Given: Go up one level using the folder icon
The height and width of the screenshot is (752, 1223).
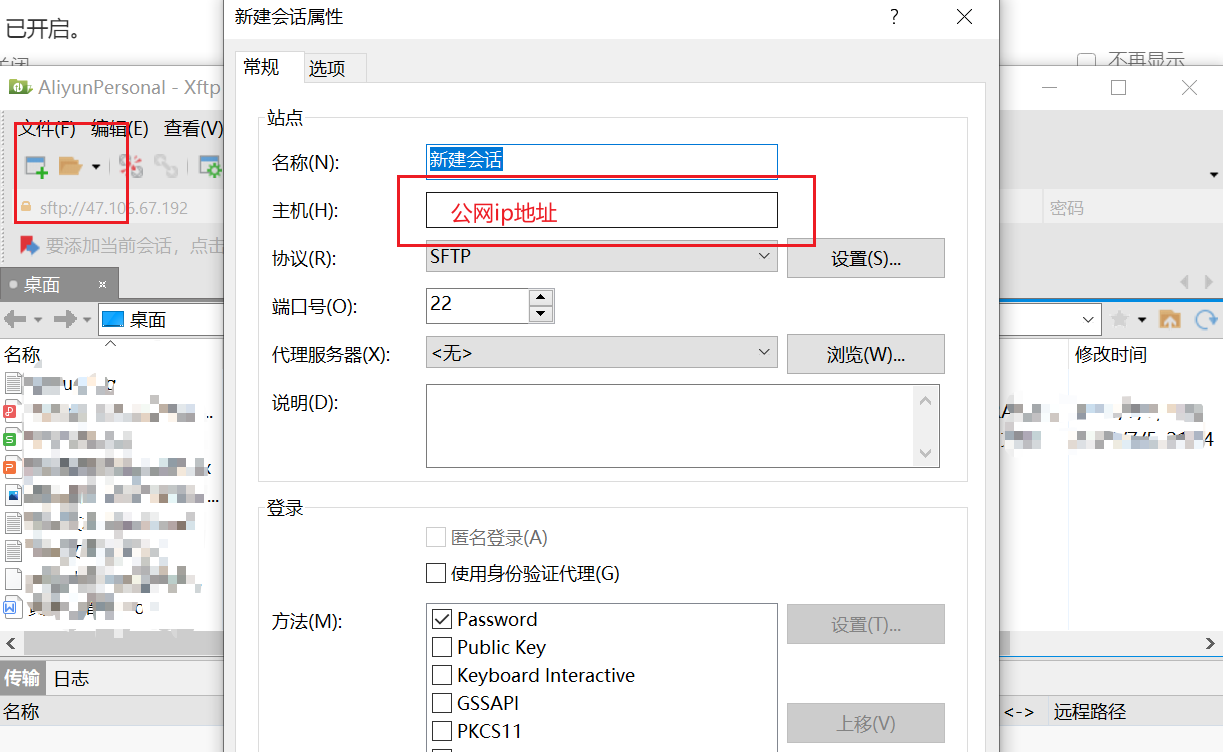Looking at the screenshot, I should 1169,319.
